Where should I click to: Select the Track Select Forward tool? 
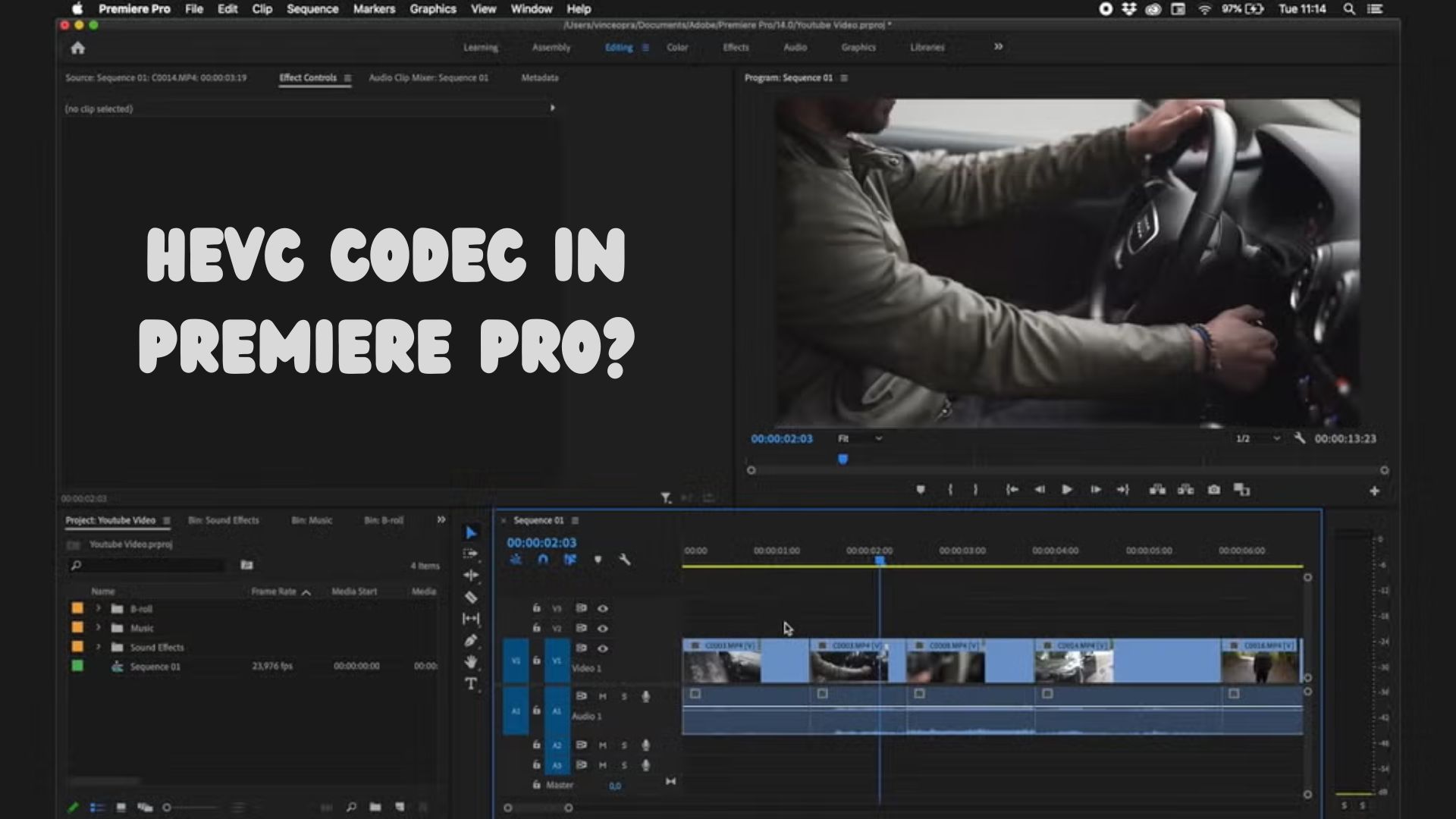tap(470, 554)
